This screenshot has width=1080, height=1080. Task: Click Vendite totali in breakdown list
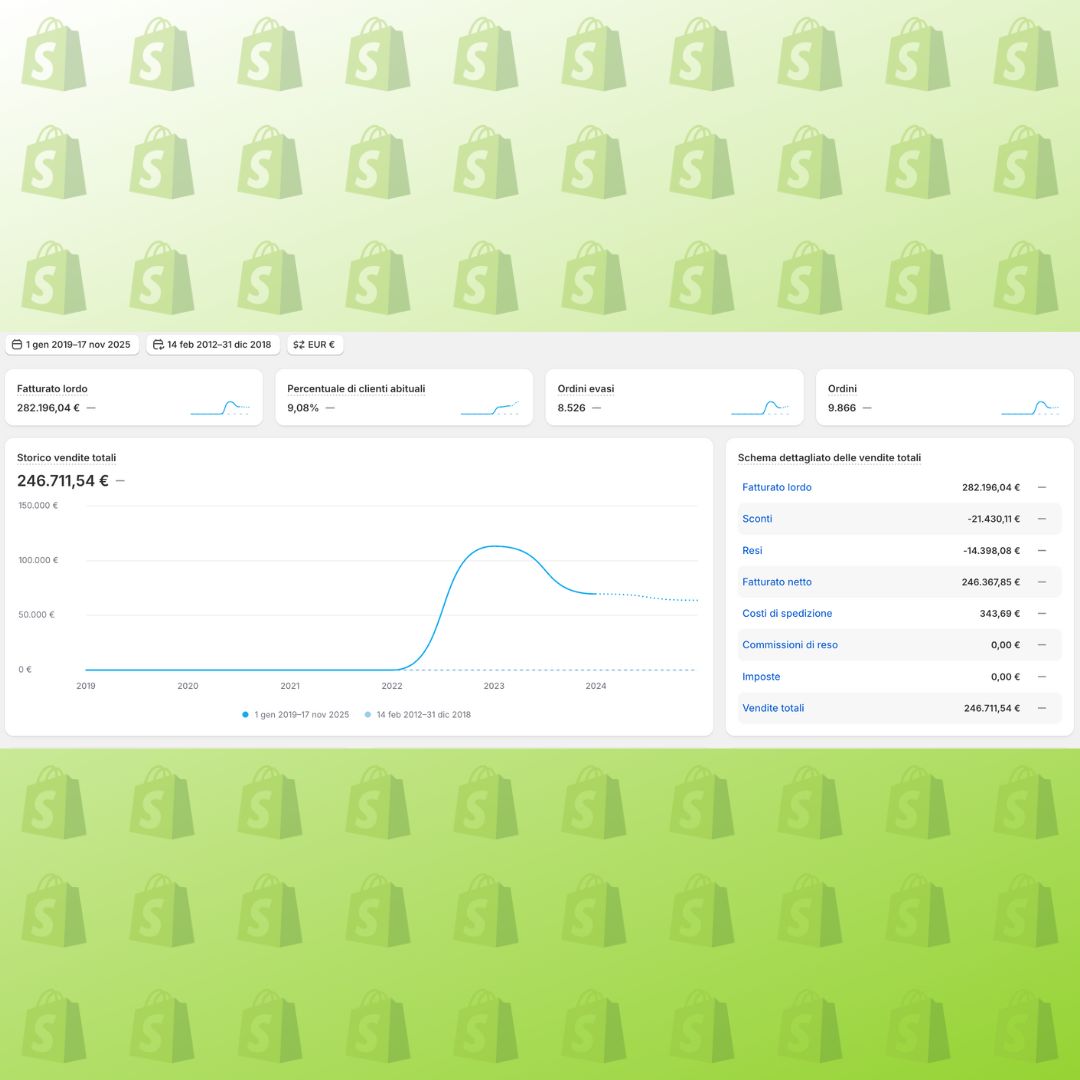773,708
